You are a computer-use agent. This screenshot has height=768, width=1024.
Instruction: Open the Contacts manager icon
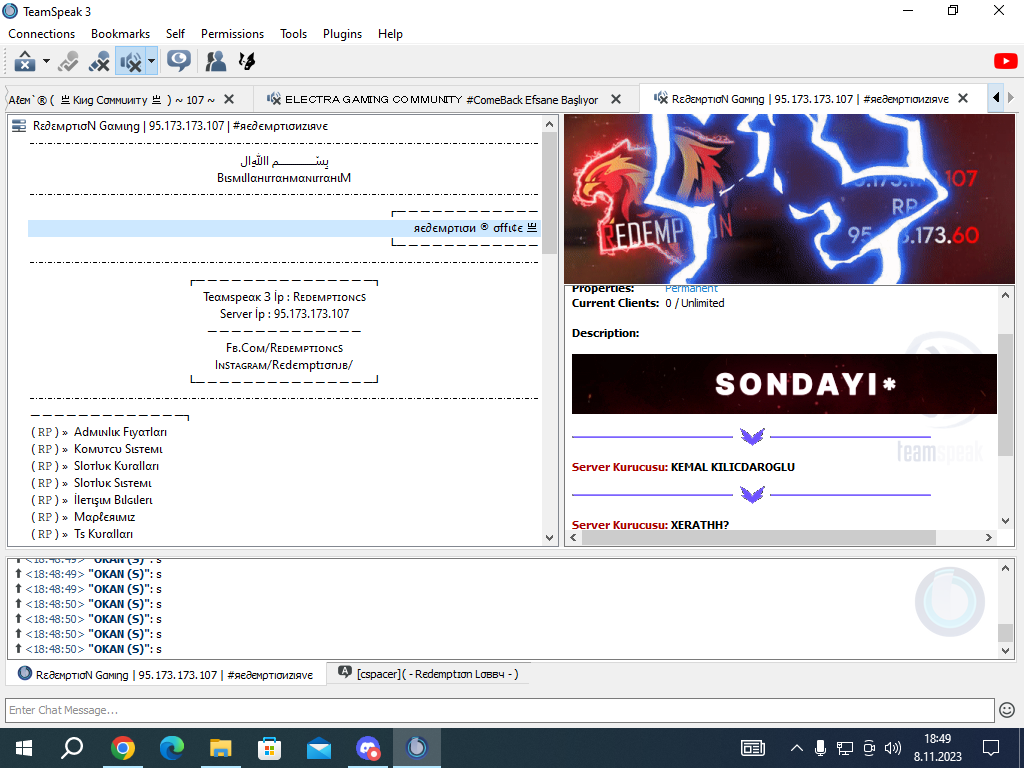(x=216, y=61)
